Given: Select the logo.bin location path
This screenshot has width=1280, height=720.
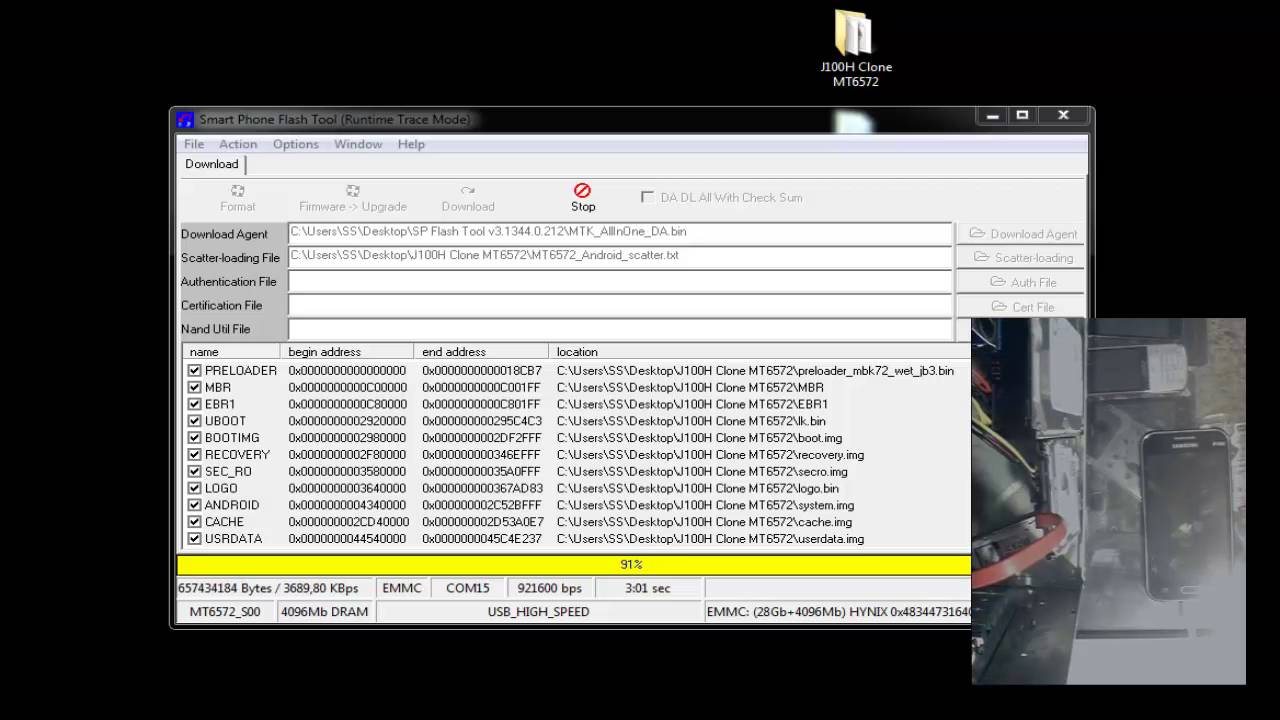Looking at the screenshot, I should pos(698,488).
